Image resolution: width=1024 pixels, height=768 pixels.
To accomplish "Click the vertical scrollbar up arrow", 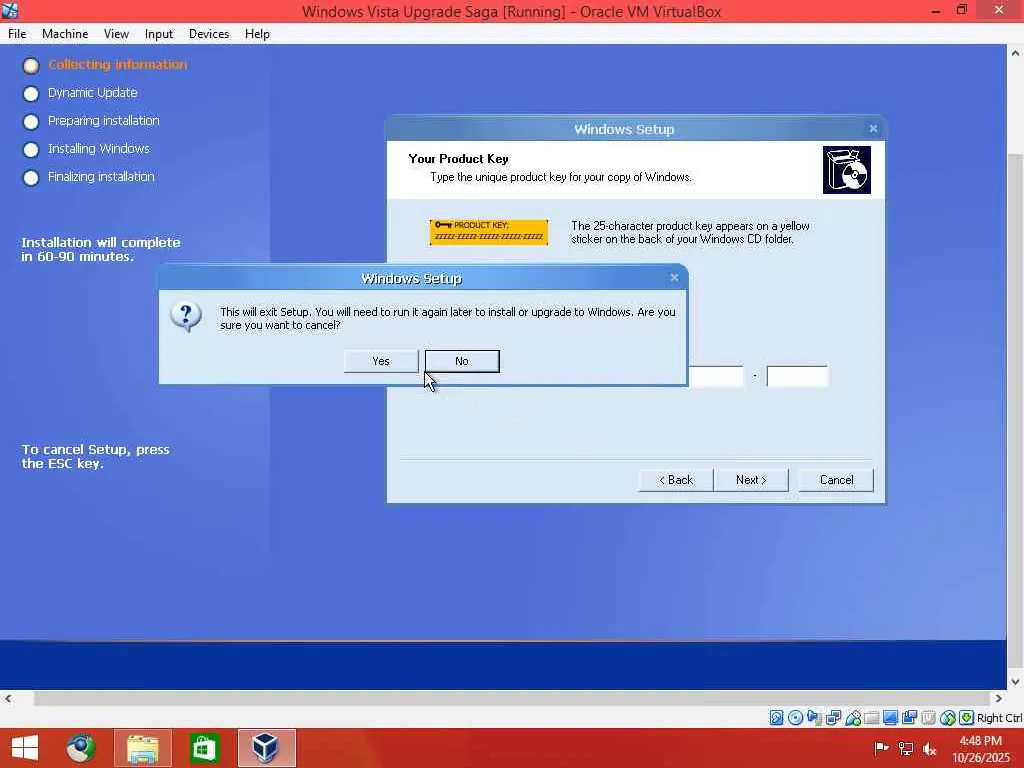I will (1015, 53).
